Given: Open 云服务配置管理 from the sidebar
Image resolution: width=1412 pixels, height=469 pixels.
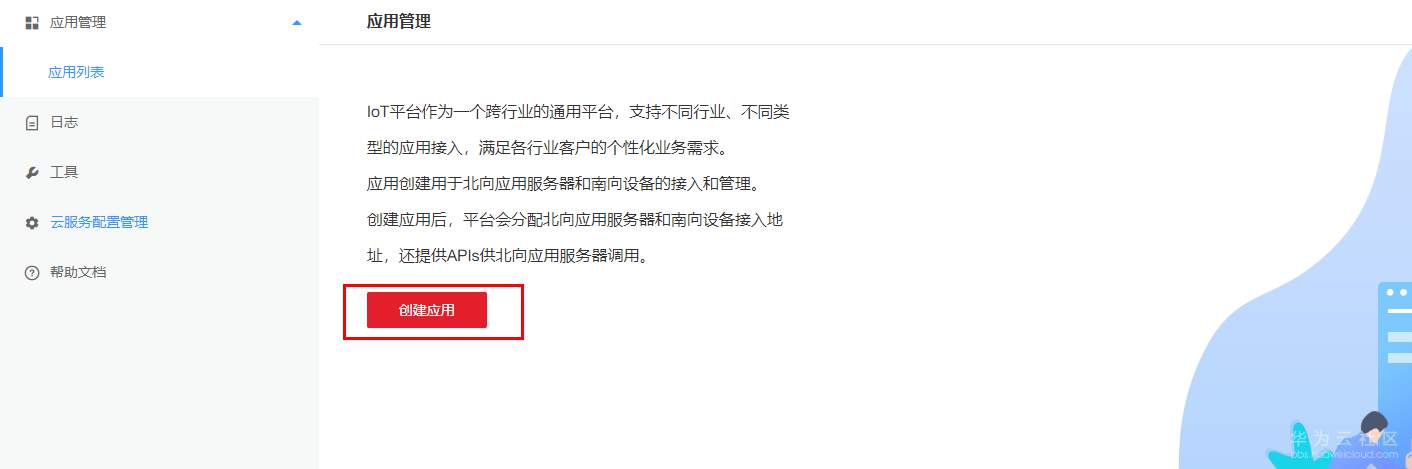Looking at the screenshot, I should [x=160, y=222].
